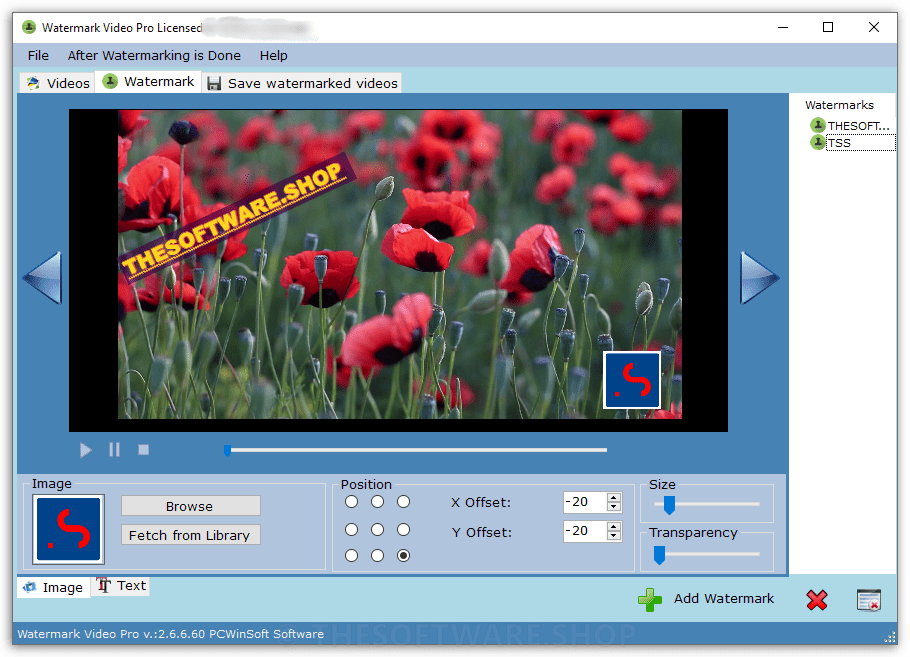
Task: Switch to the Videos tab
Action: pos(58,83)
